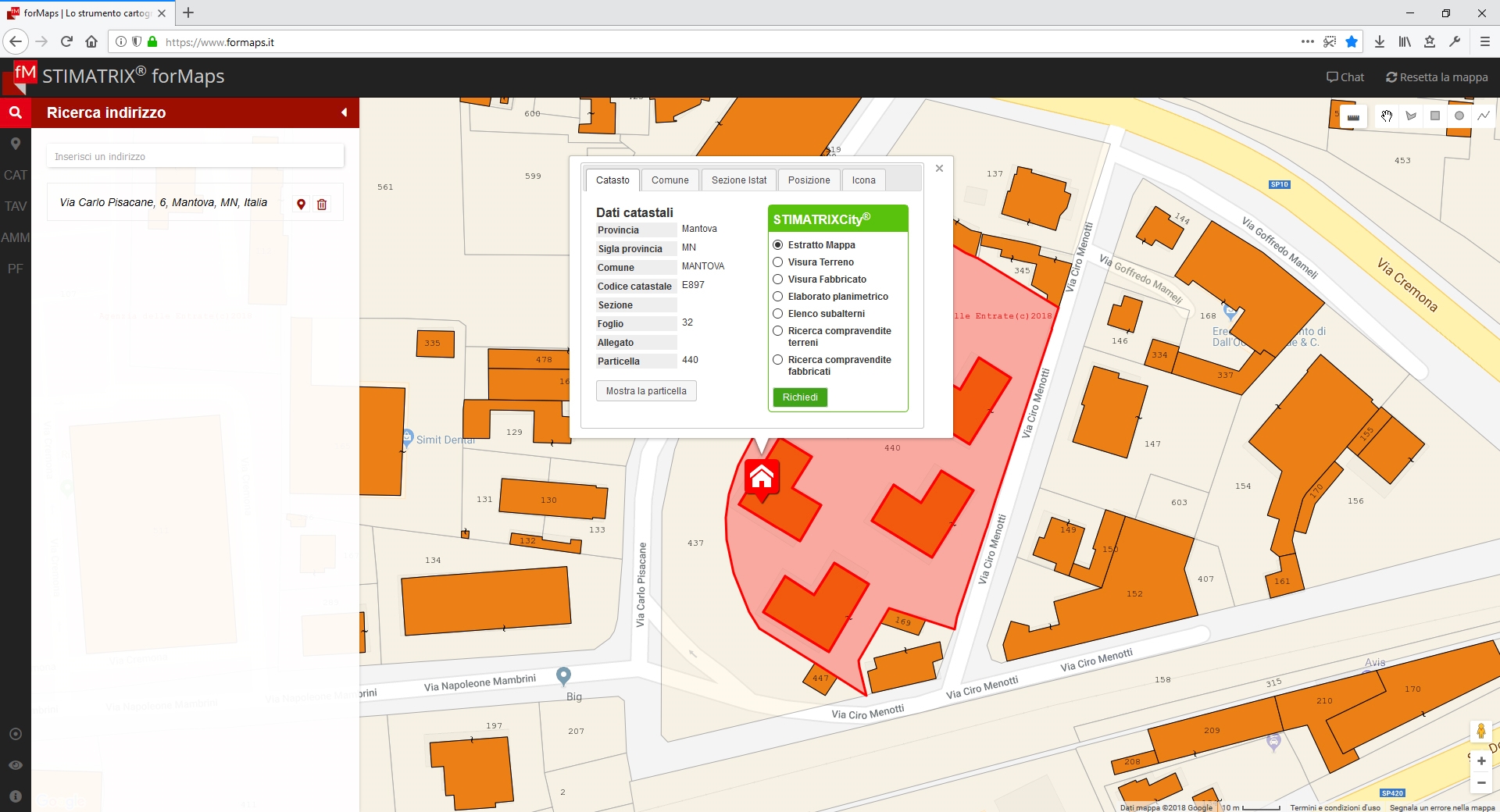Switch to the Sezione Istat tab
This screenshot has width=1500, height=812.
click(x=739, y=180)
